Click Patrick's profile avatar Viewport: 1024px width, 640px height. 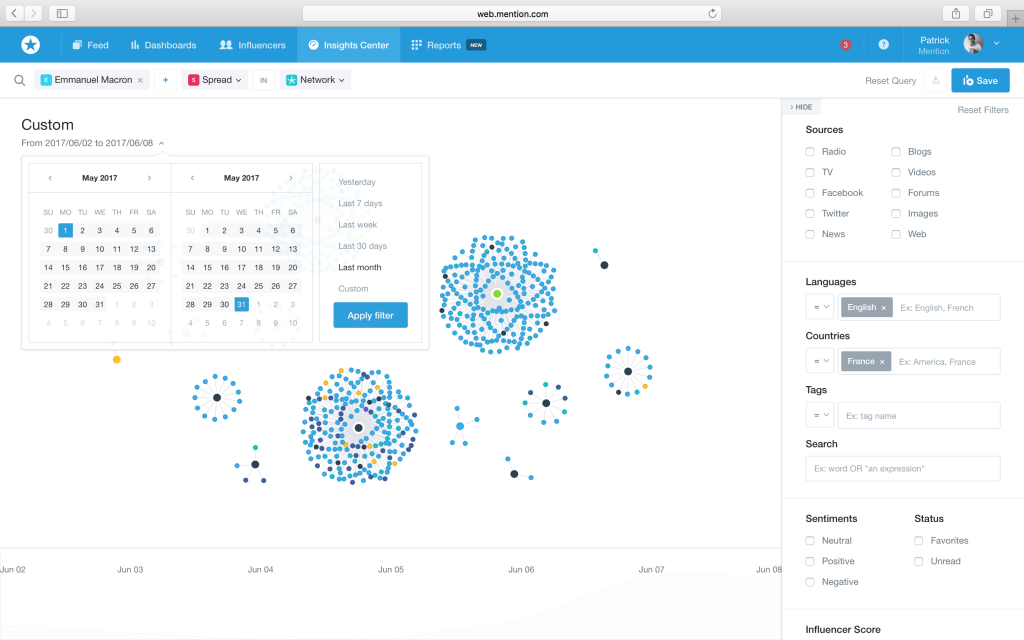(x=973, y=44)
